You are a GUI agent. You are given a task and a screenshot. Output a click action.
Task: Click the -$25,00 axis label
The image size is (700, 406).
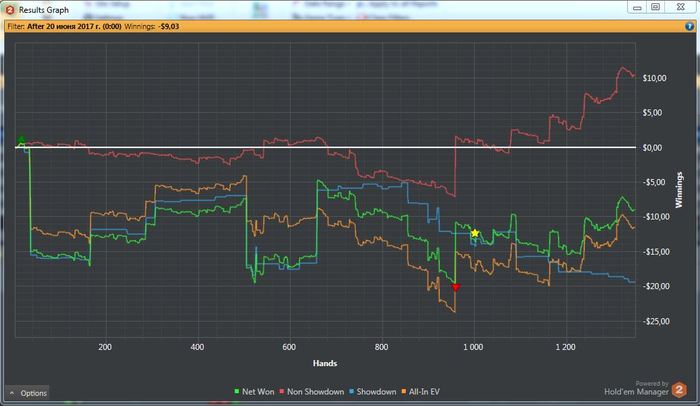655,321
